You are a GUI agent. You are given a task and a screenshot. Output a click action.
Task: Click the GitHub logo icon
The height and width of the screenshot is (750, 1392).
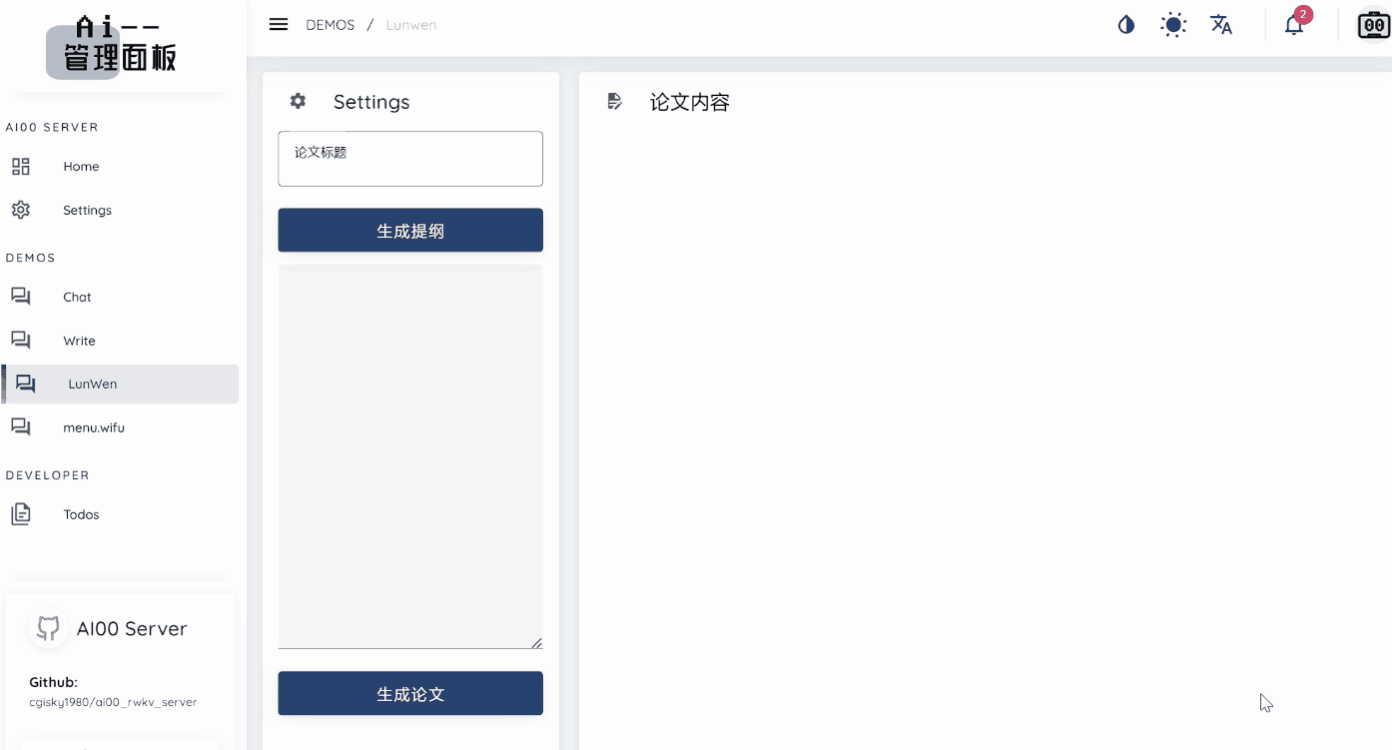pos(47,628)
